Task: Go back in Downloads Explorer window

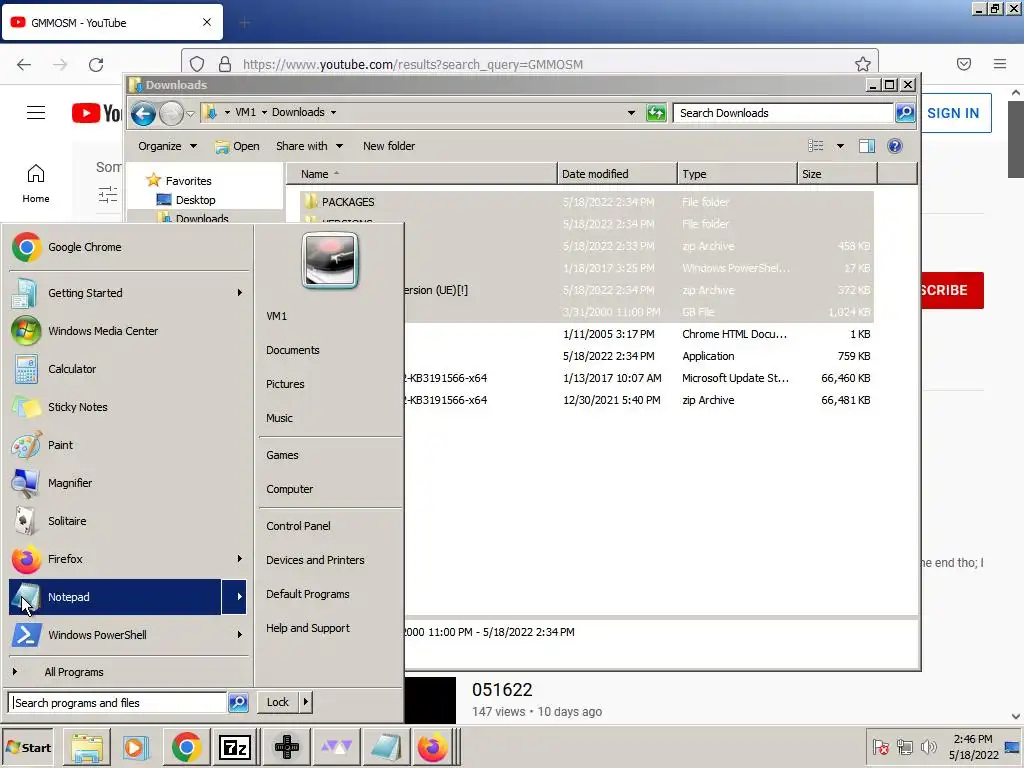Action: coord(143,114)
